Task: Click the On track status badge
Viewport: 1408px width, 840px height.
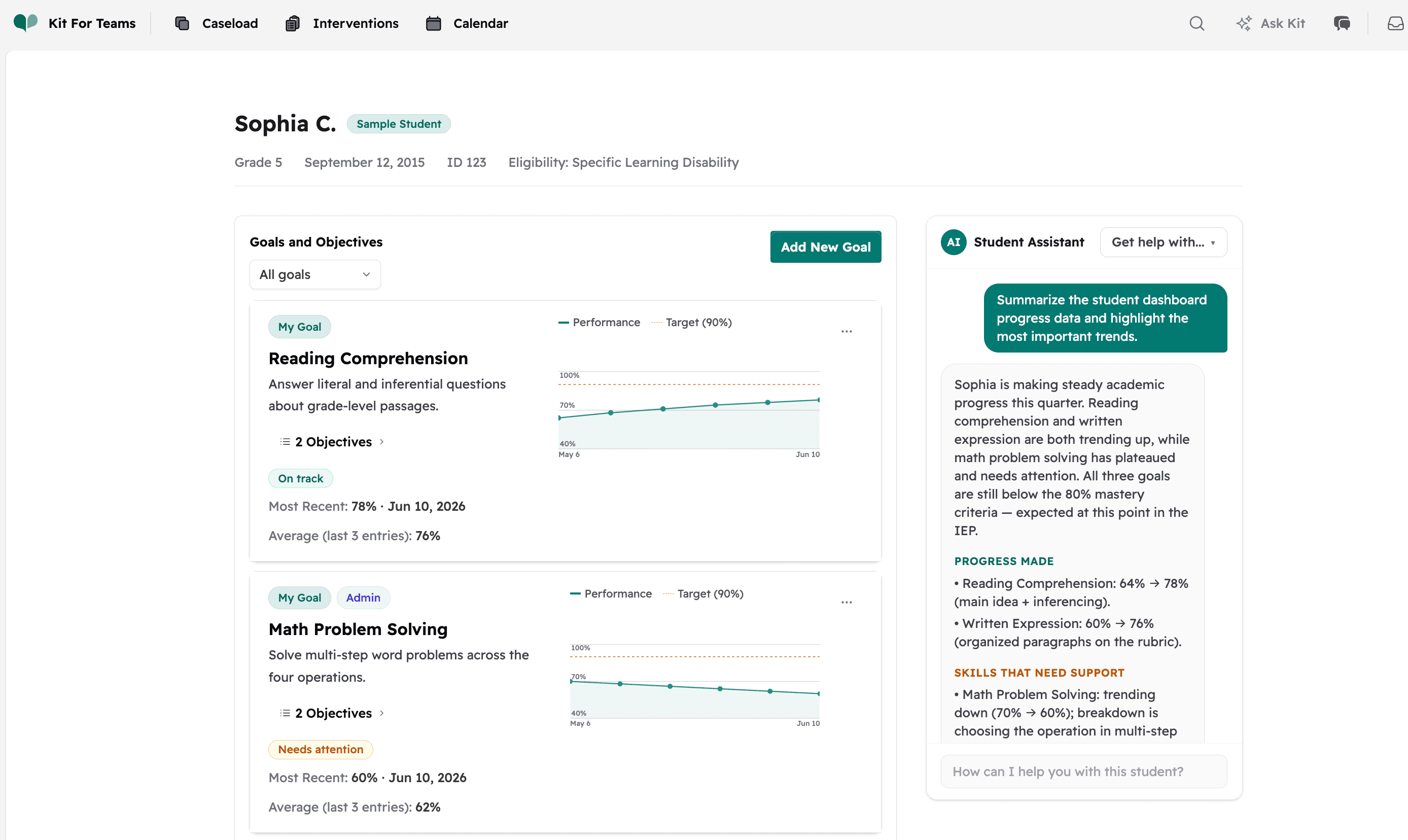Action: tap(300, 478)
